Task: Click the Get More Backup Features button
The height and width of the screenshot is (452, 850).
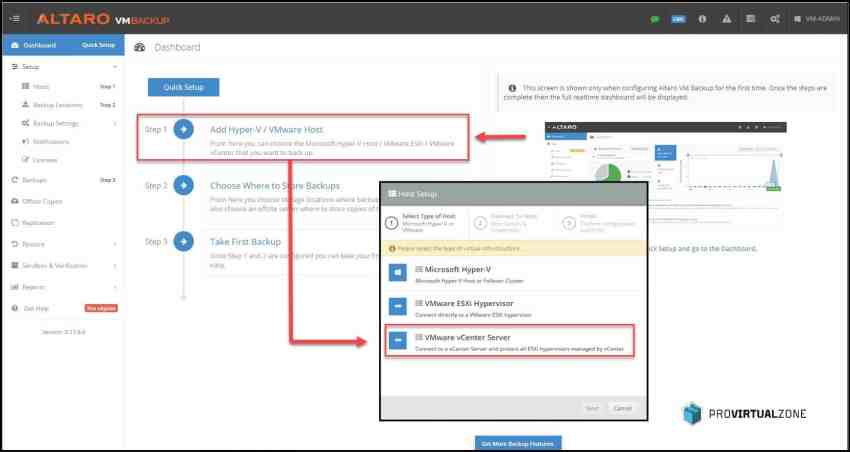Action: click(x=518, y=443)
